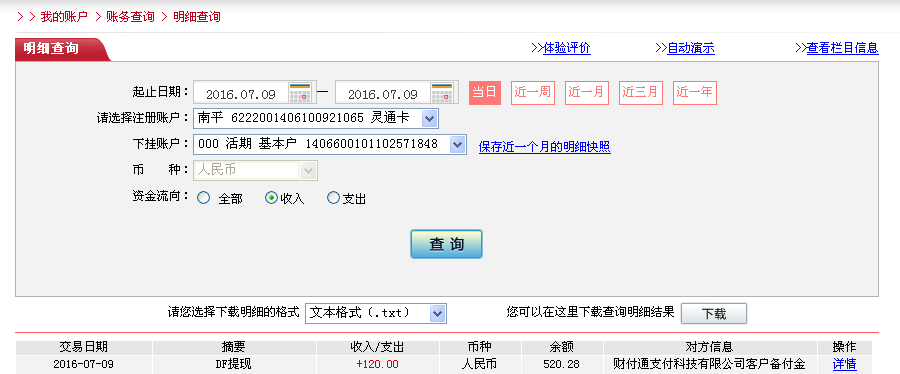
Task: Select the 收入 fund flow radio button
Action: pyautogui.click(x=271, y=198)
